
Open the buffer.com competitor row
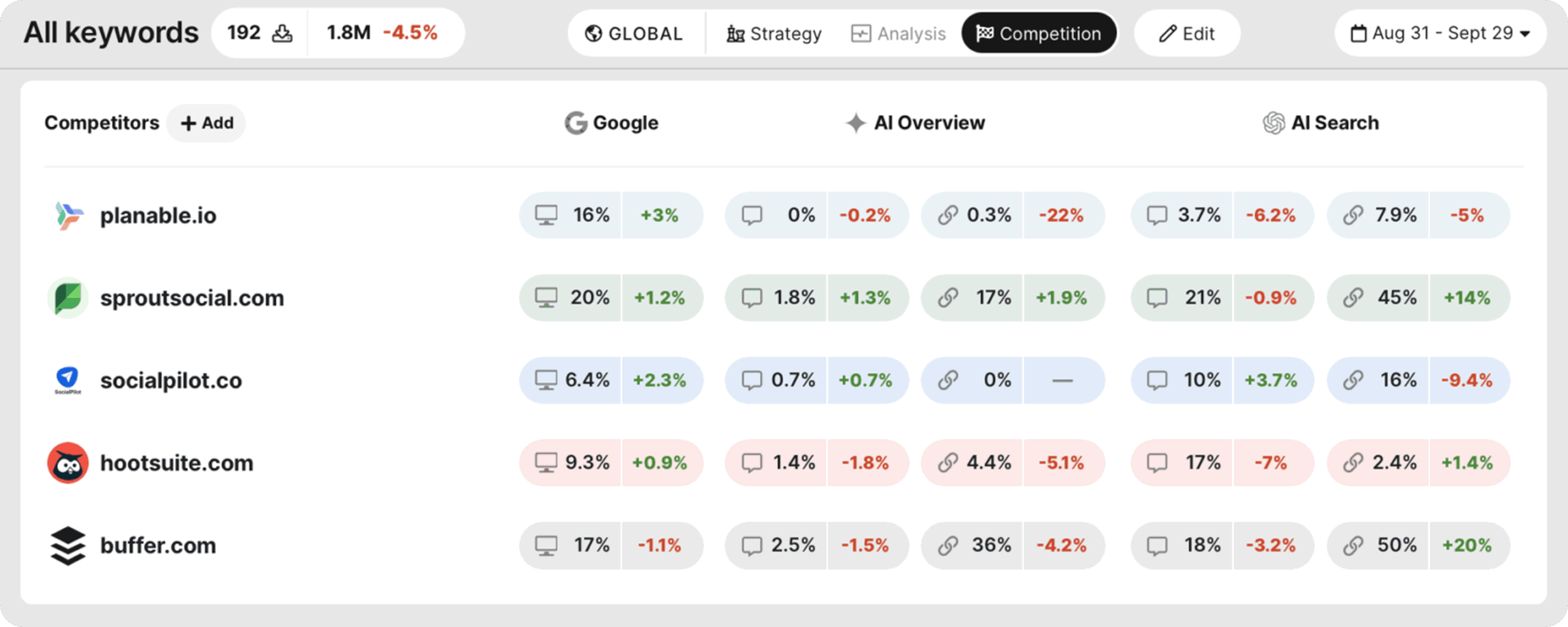pyautogui.click(x=158, y=545)
